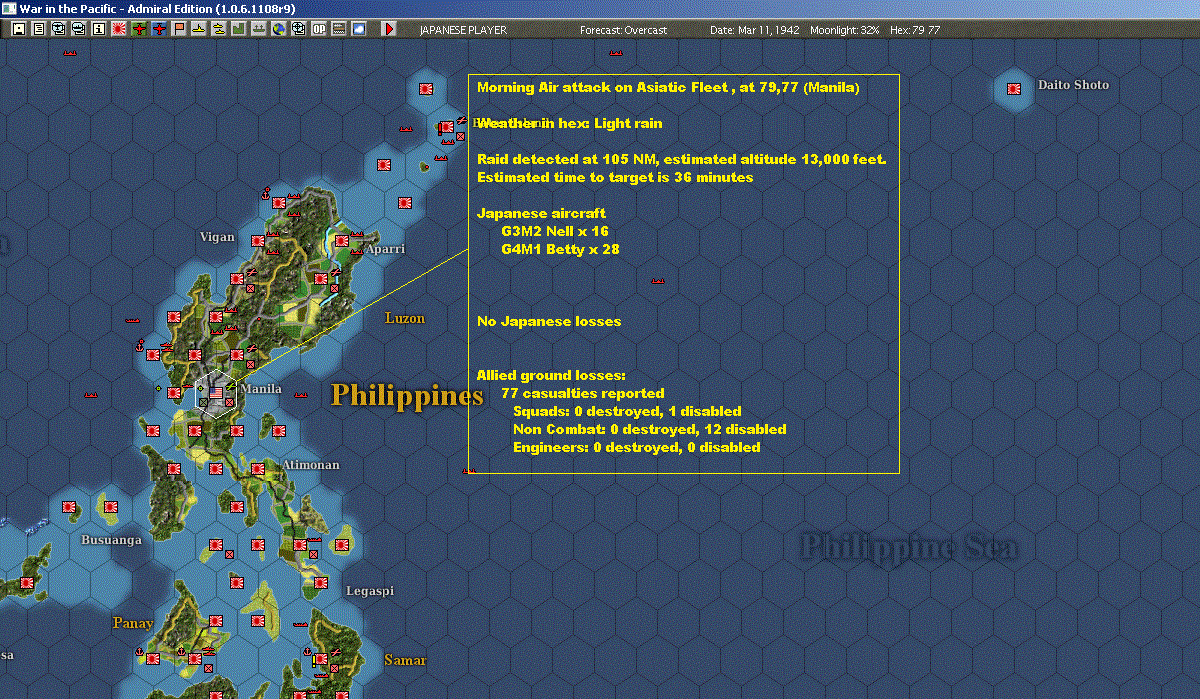Viewport: 1200px width, 699px height.
Task: Click the 'Legaspi' map label
Action: coord(370,591)
